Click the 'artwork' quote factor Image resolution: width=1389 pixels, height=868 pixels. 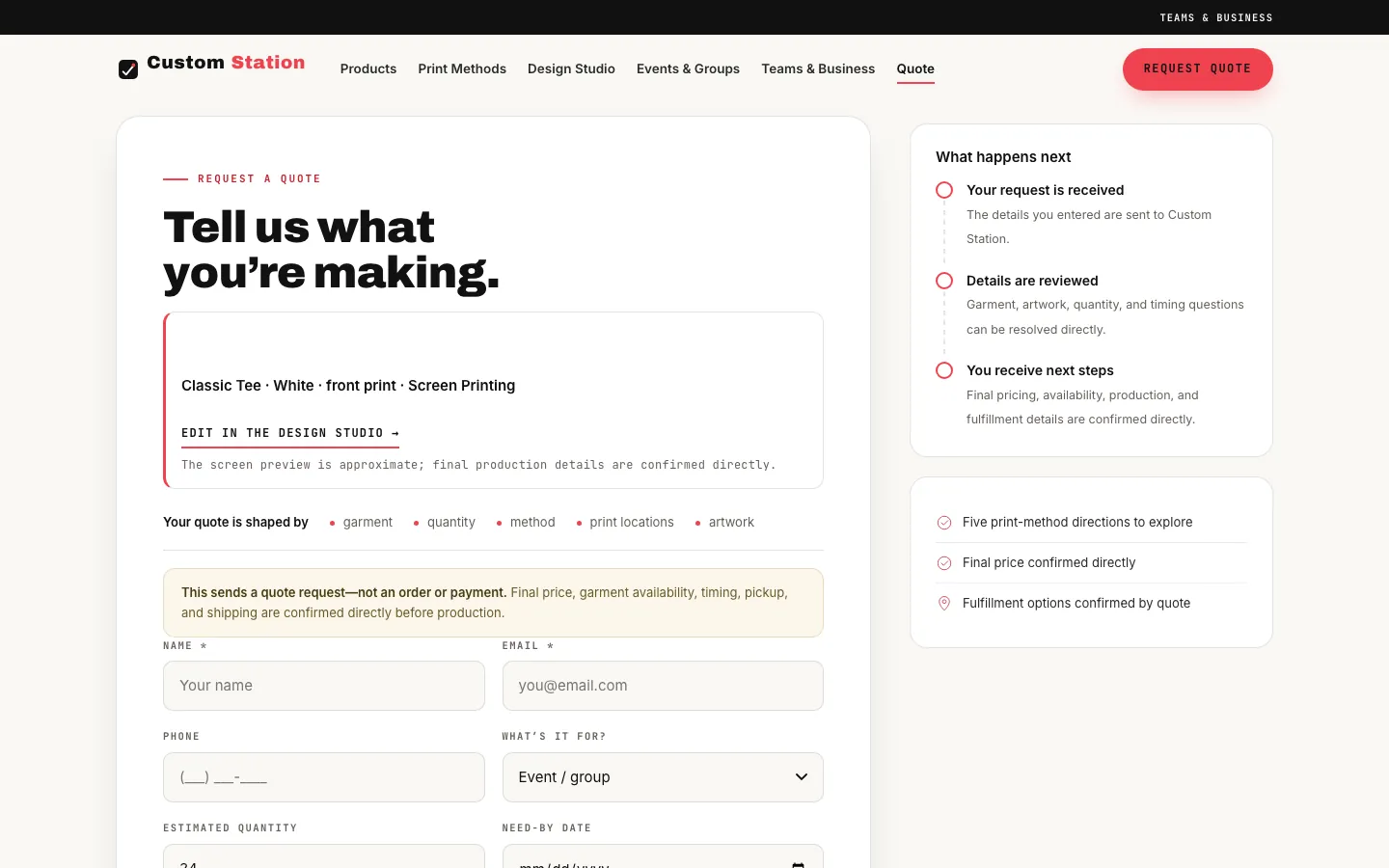[731, 523]
